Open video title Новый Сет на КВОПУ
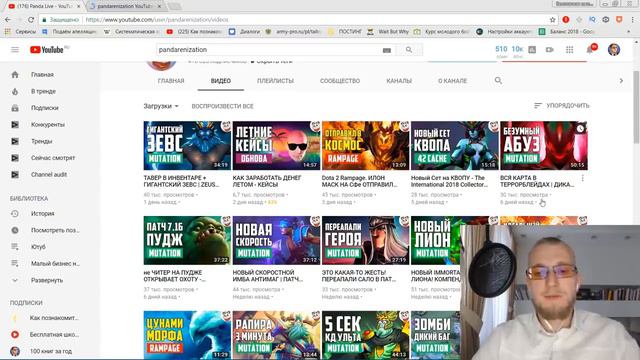640x360 pixels. [449, 181]
